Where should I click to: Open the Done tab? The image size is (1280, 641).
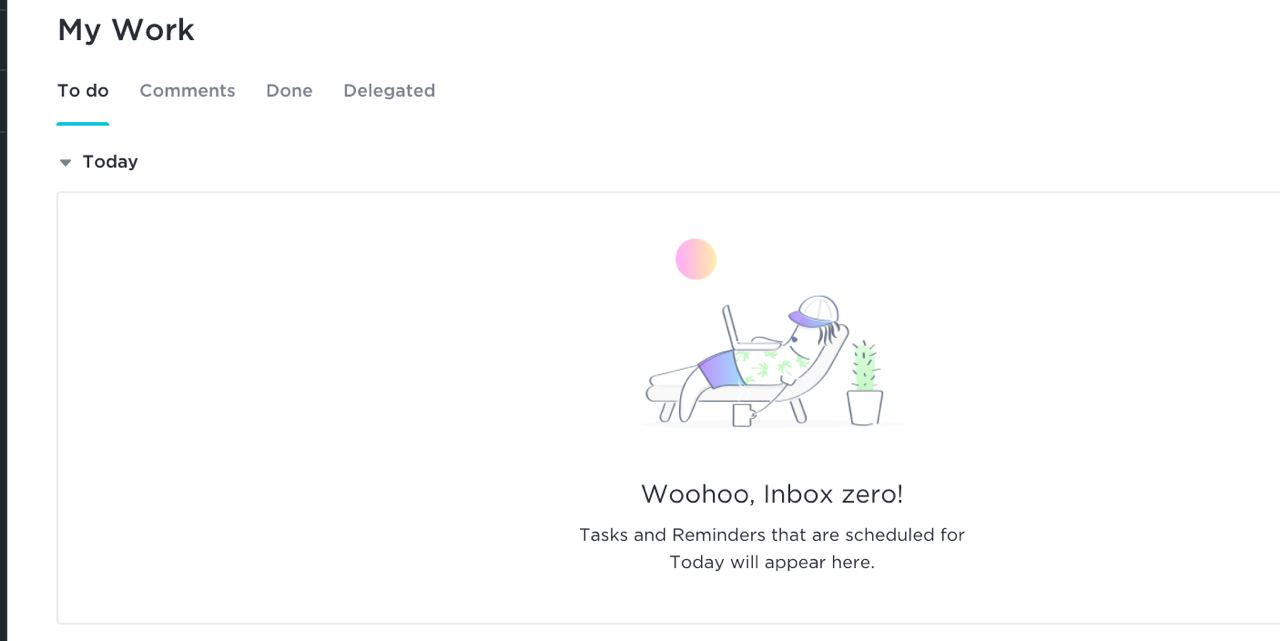(289, 91)
